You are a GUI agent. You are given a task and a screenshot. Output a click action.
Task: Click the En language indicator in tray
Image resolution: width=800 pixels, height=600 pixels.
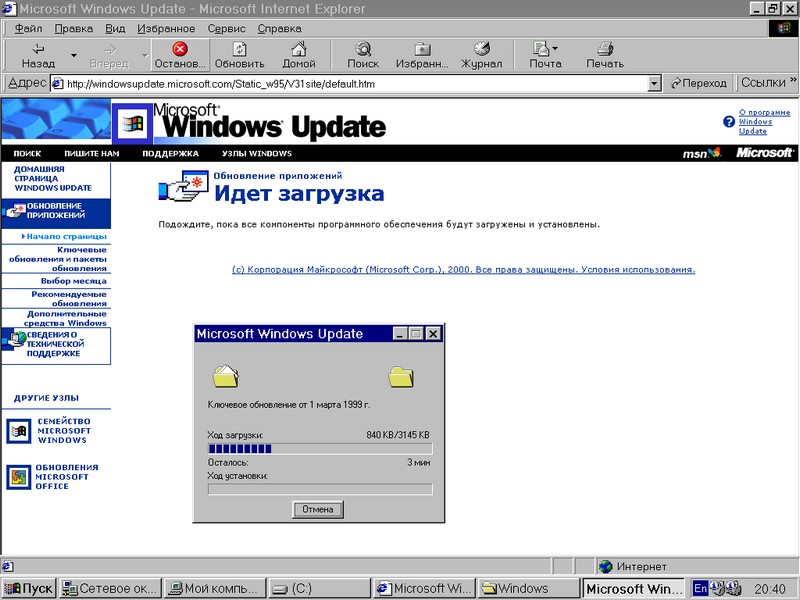(701, 588)
